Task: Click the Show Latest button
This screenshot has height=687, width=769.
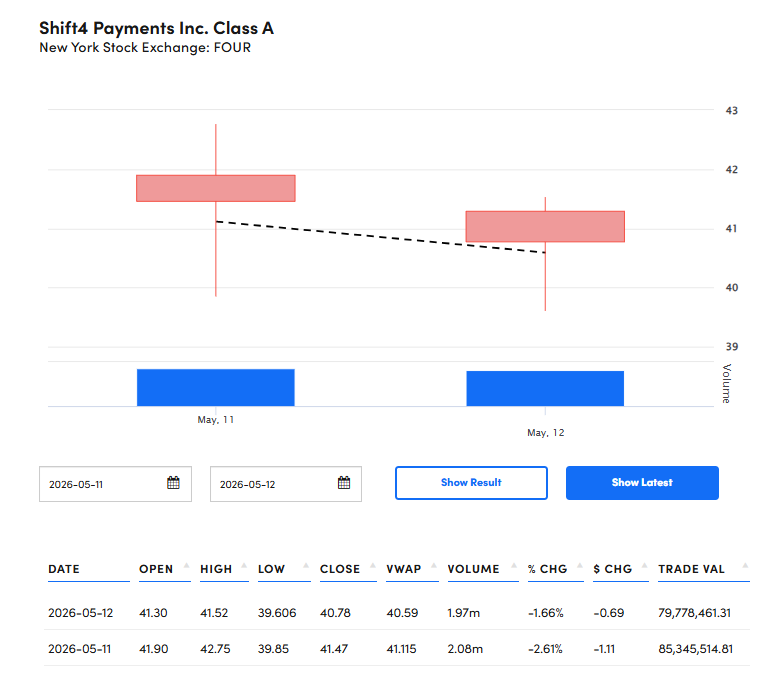Action: [642, 483]
